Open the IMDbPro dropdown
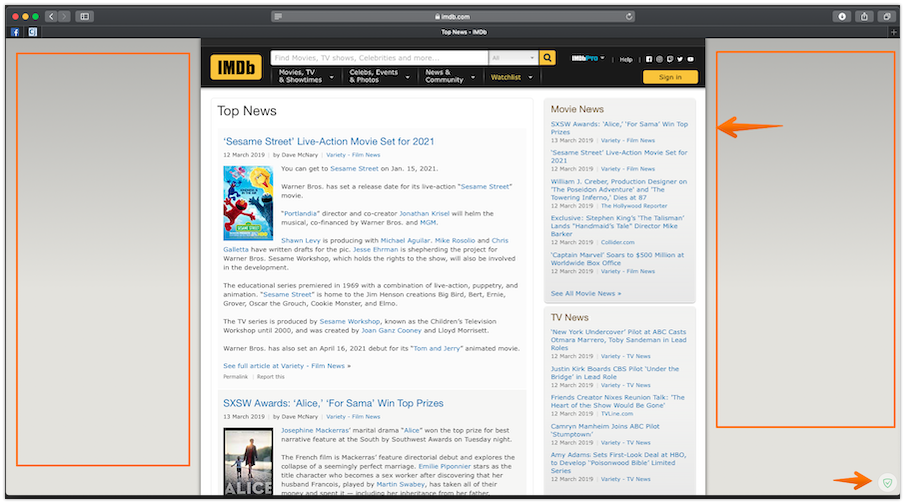Screen dimensions: 905x504 click(588, 58)
